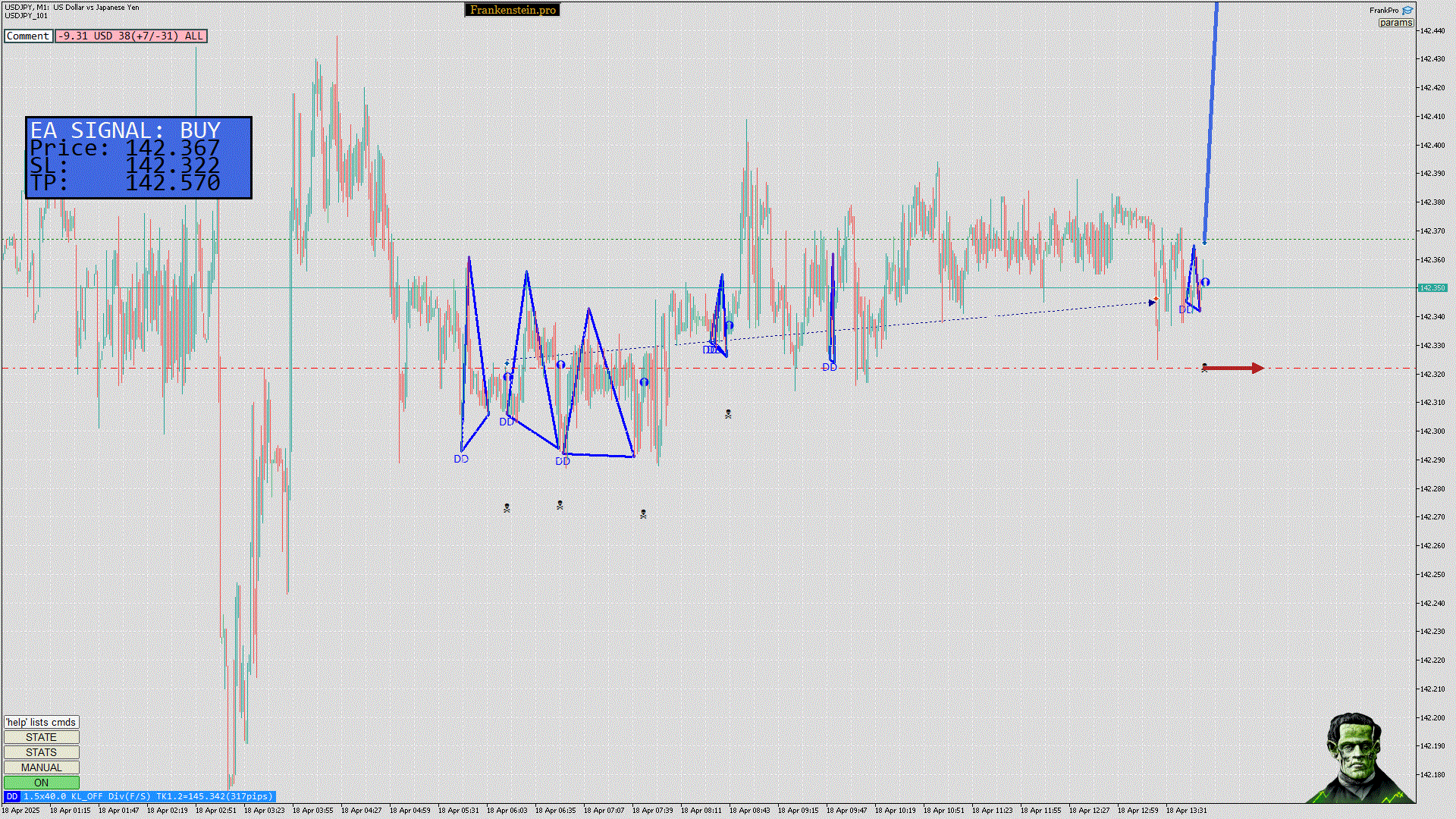Click the red stop-loss arrow
The image size is (1456, 819).
click(x=1235, y=369)
